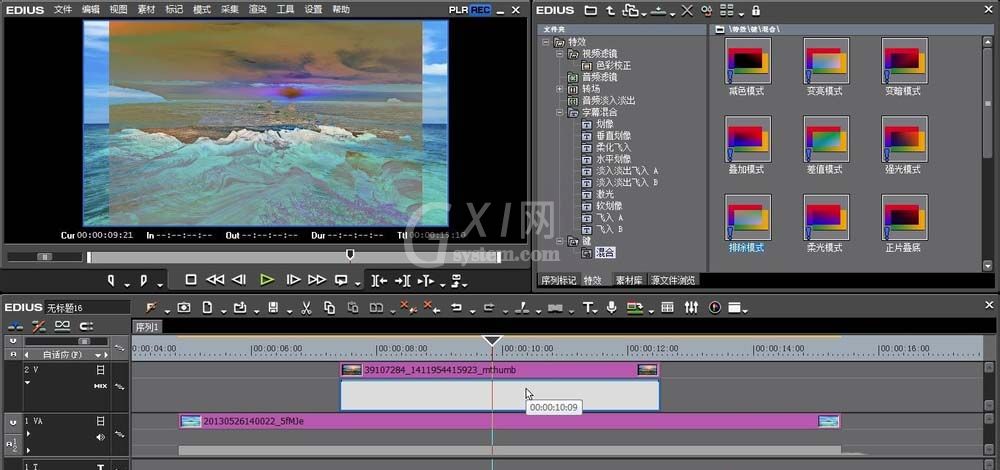The width and height of the screenshot is (1000, 470).
Task: Click the delete X icon in effects panel
Action: click(x=687, y=11)
